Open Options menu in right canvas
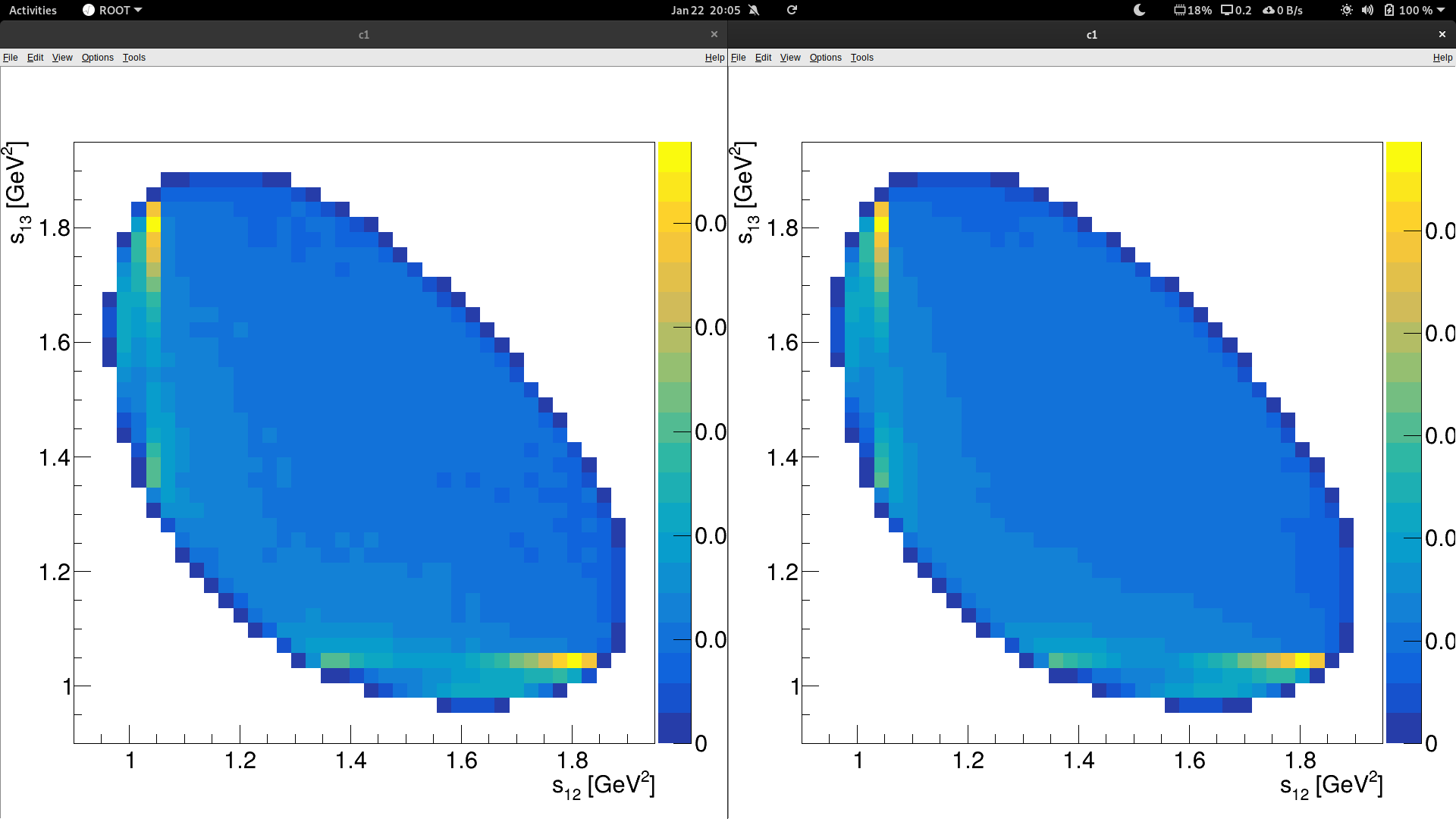 pos(825,58)
